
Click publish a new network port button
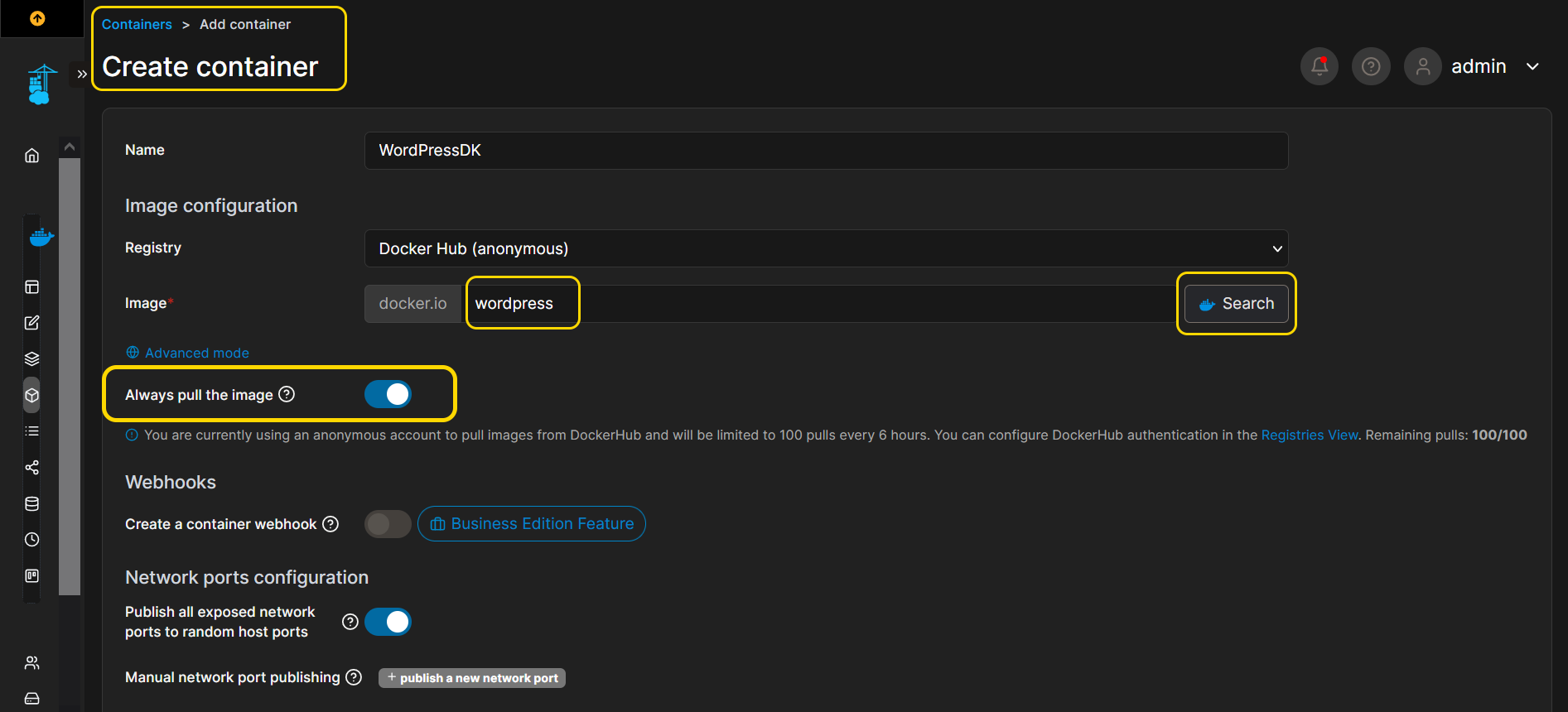pyautogui.click(x=472, y=678)
